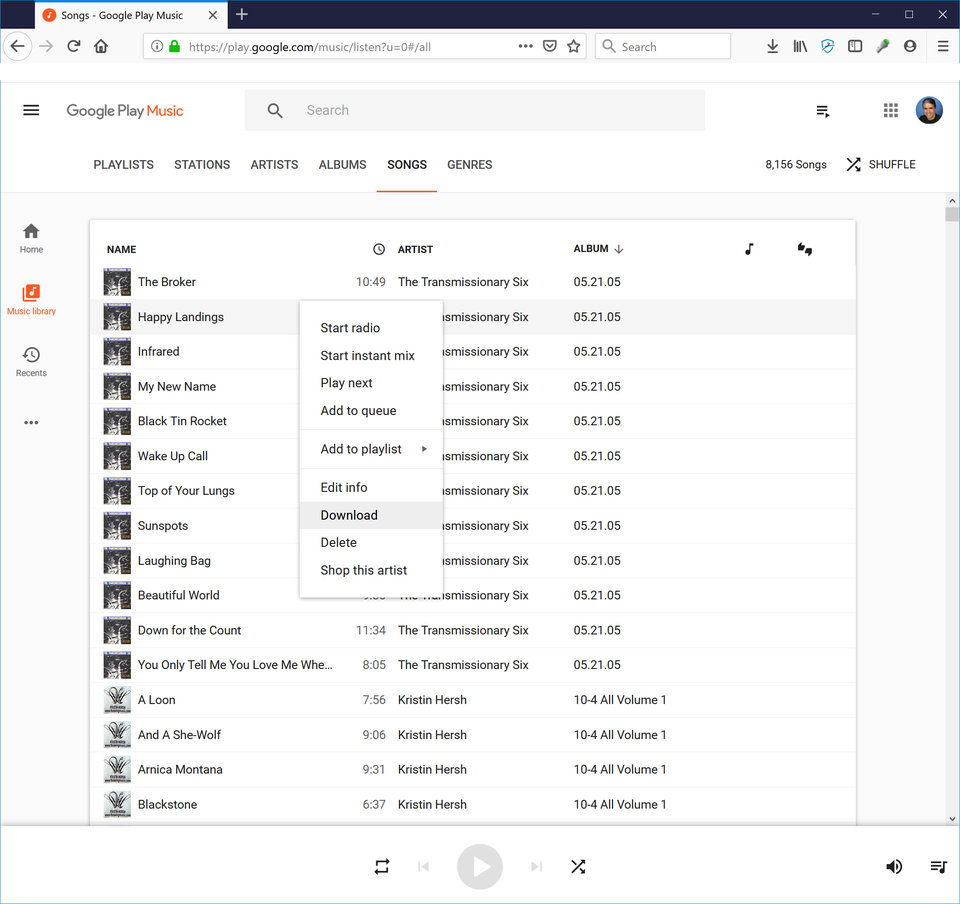The image size is (960, 904).
Task: Switch to the Artists tab
Action: (274, 165)
